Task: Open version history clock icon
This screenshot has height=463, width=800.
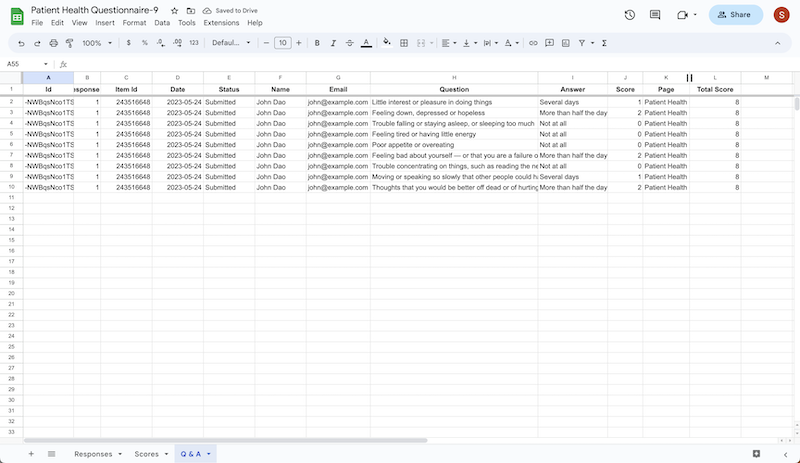Action: 629,15
